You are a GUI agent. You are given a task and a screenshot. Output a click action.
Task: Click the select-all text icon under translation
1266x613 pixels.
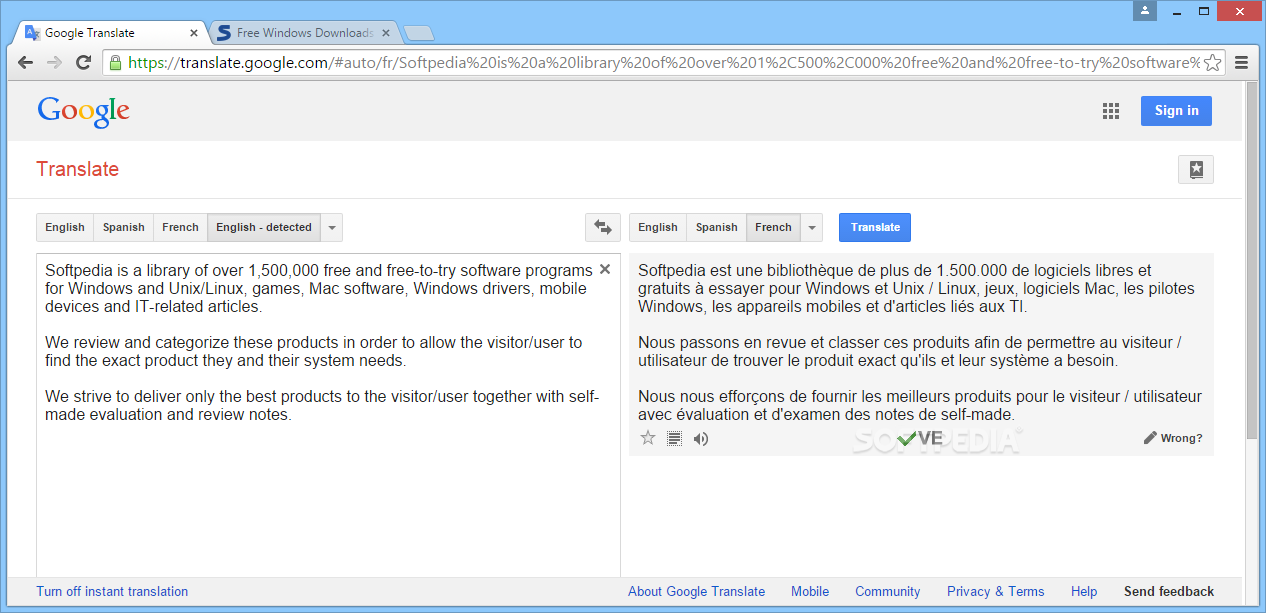pos(675,438)
